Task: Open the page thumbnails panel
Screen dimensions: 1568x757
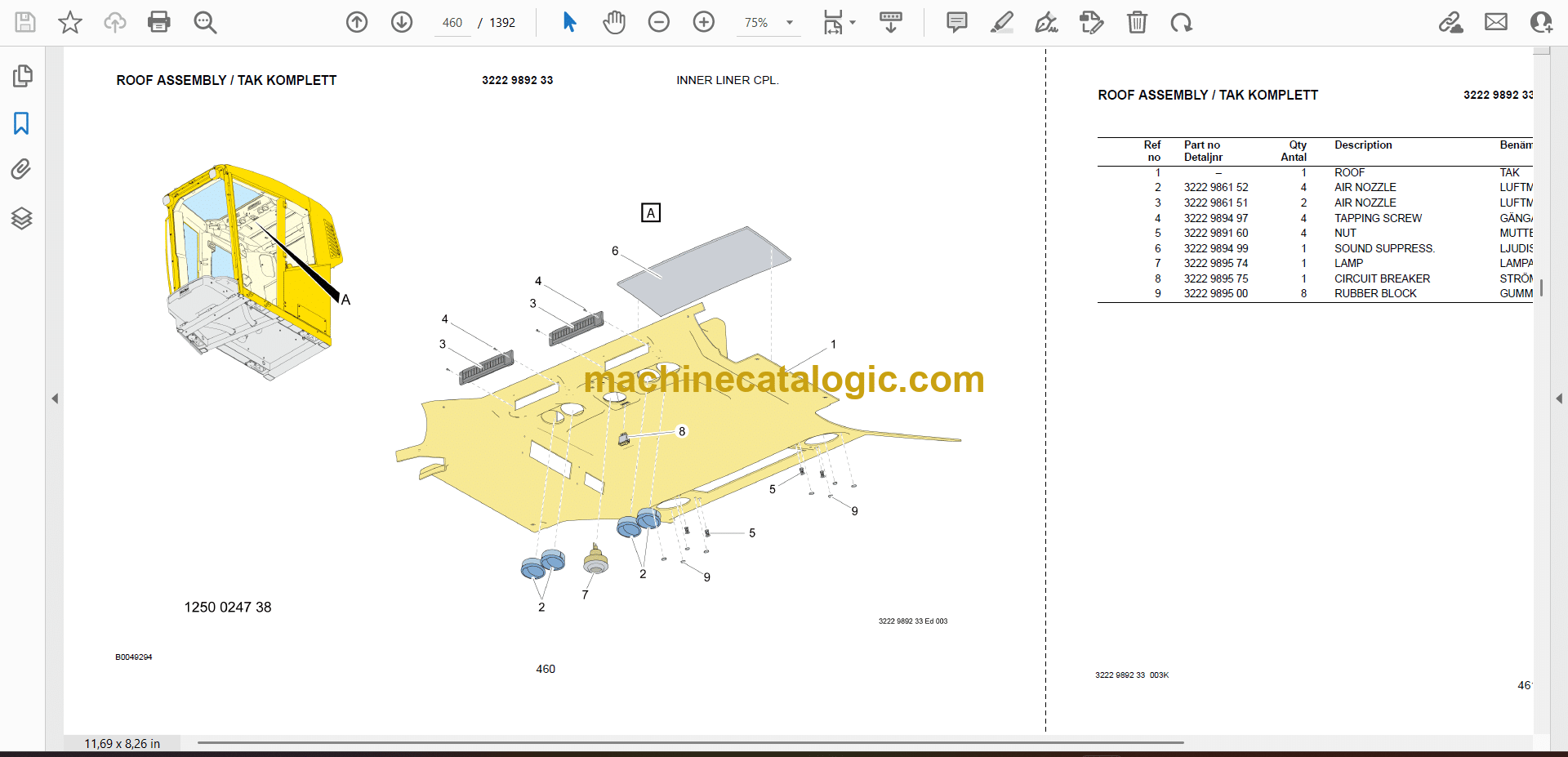Action: pyautogui.click(x=22, y=76)
